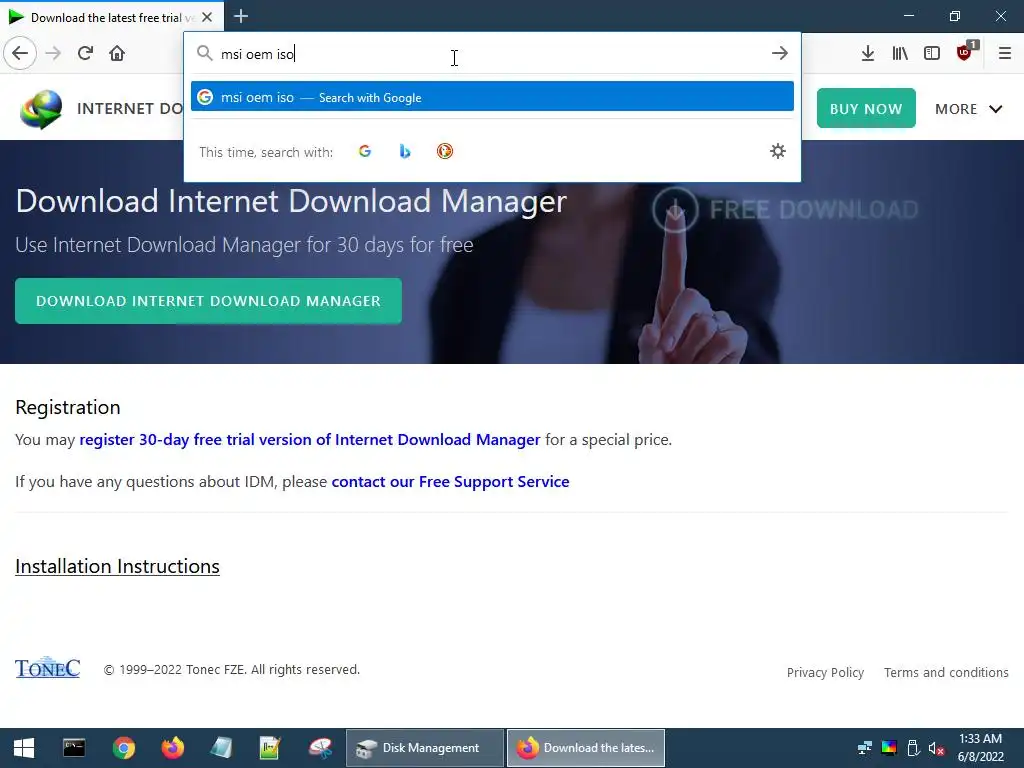Click the forward navigation arrow

click(53, 53)
